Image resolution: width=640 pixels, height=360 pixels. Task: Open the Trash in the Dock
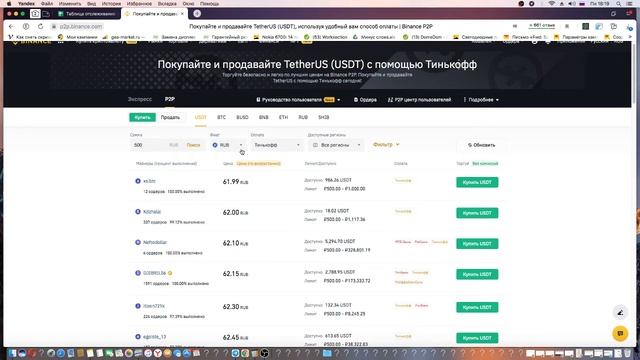[627, 353]
